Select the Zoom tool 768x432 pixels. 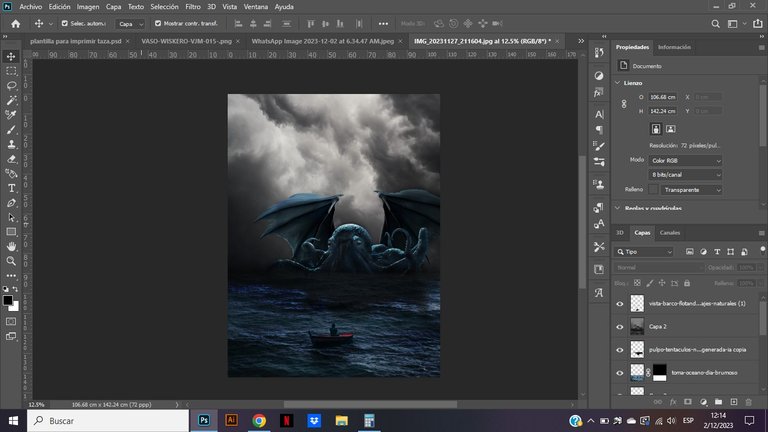tap(11, 261)
